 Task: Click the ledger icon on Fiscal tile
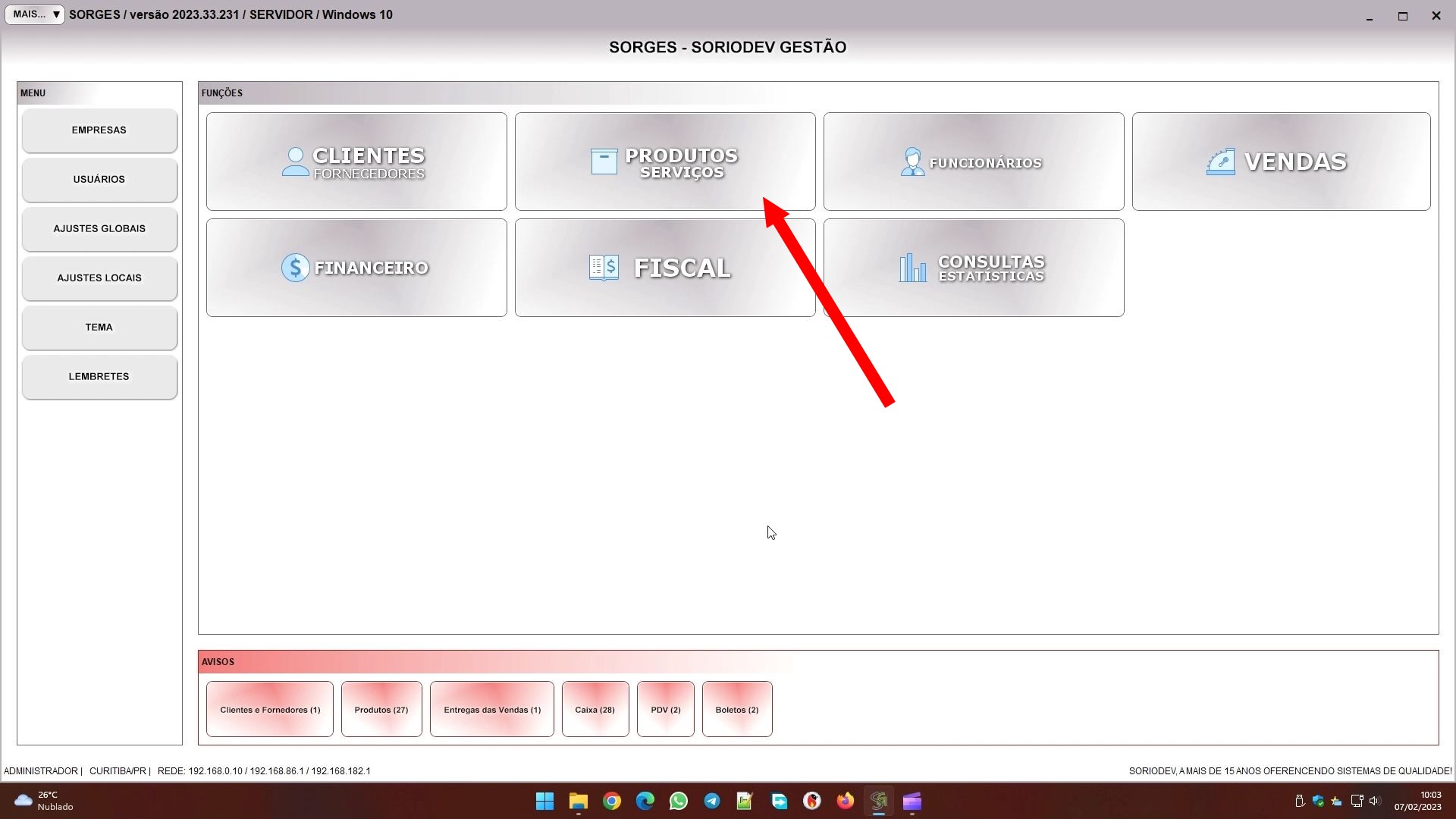tap(604, 268)
